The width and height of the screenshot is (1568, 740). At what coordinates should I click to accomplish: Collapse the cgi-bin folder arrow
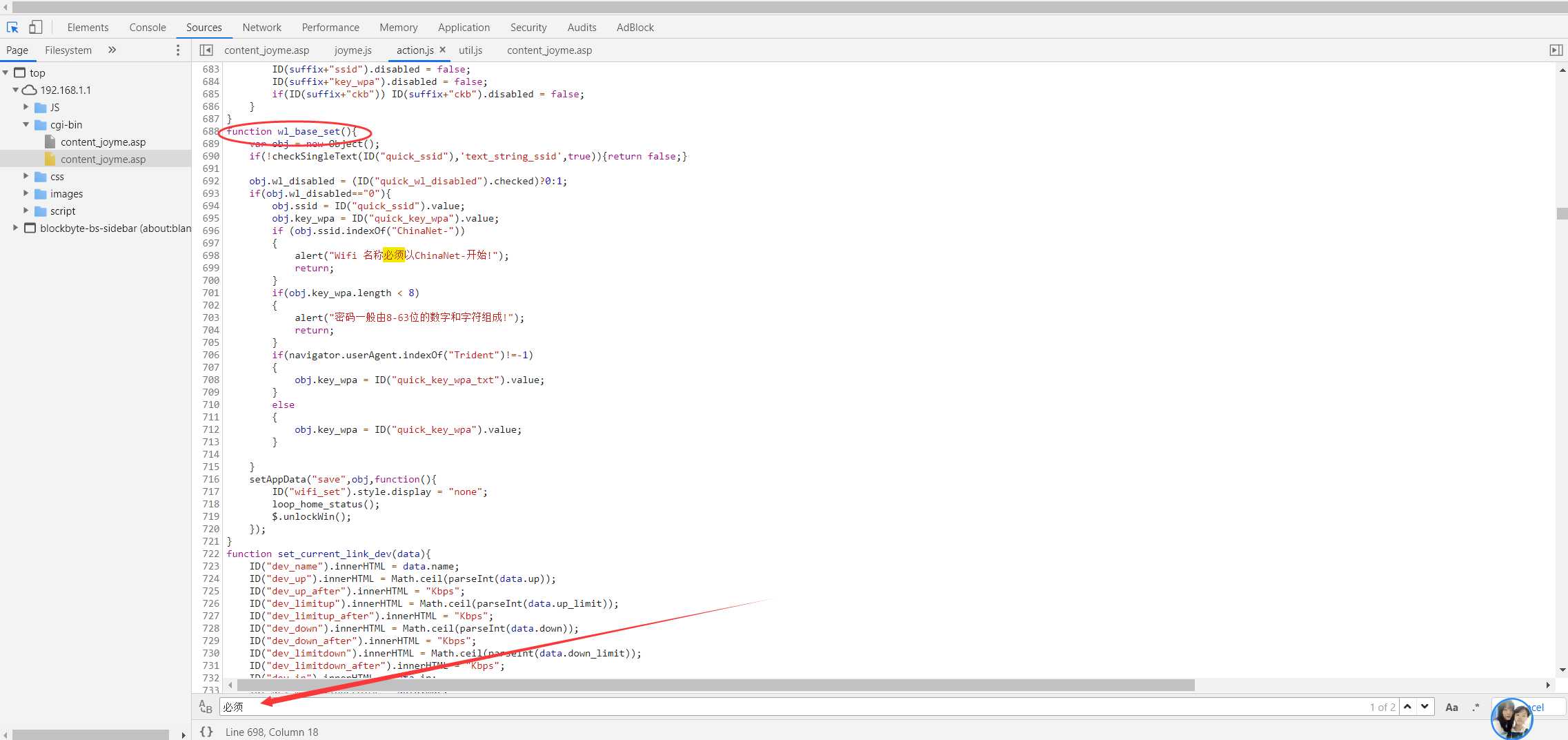(x=26, y=124)
